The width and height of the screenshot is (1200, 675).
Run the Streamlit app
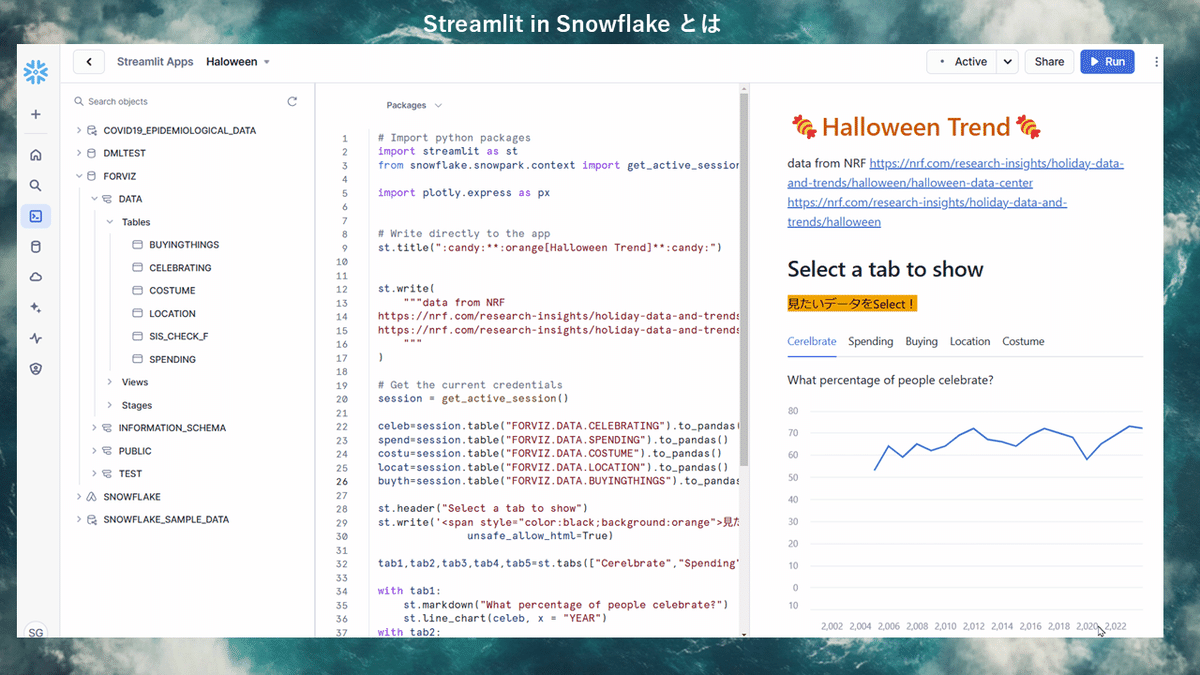tap(1107, 61)
